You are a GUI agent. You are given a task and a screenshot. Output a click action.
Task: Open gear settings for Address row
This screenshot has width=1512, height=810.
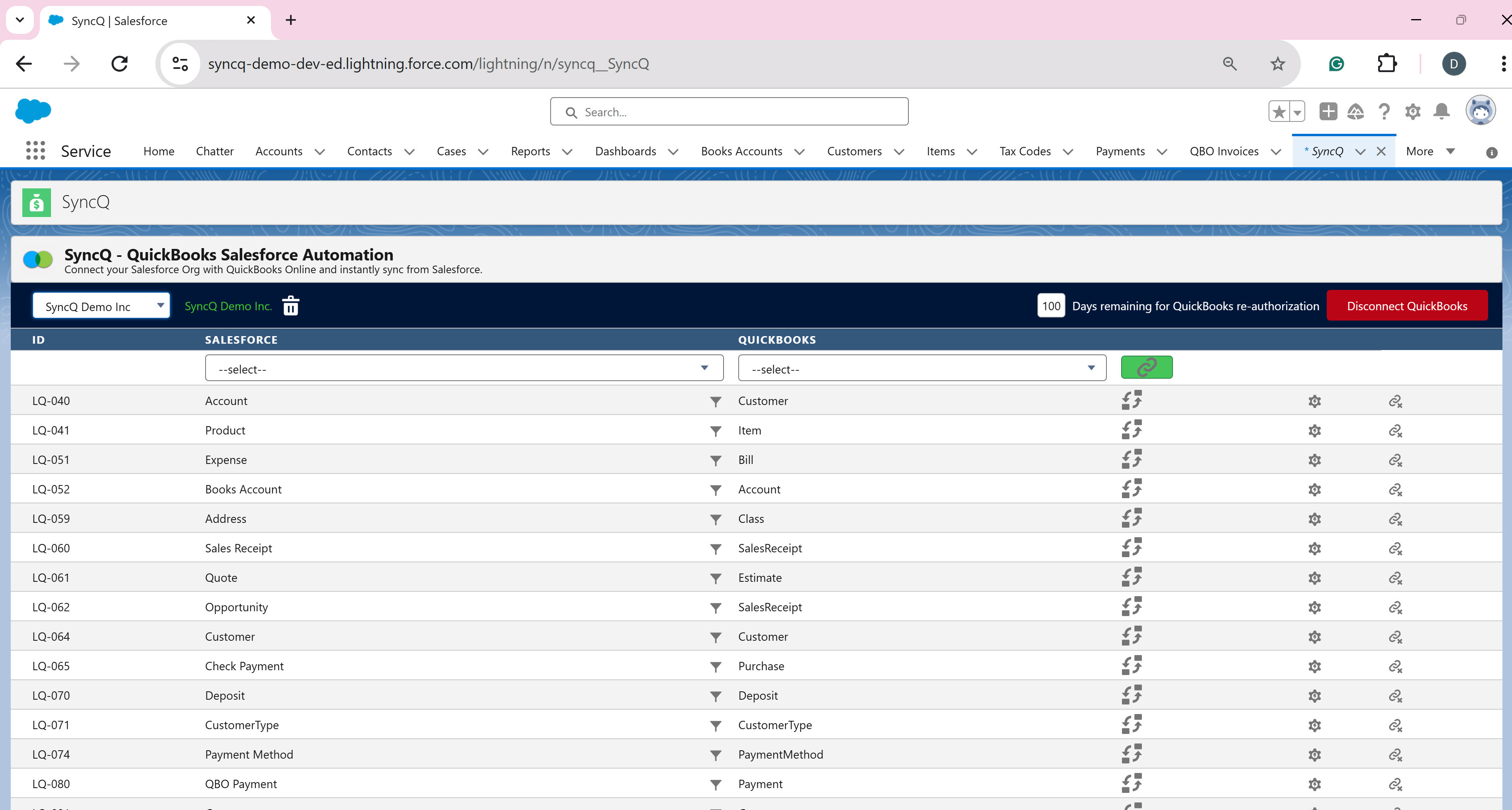[x=1314, y=519]
